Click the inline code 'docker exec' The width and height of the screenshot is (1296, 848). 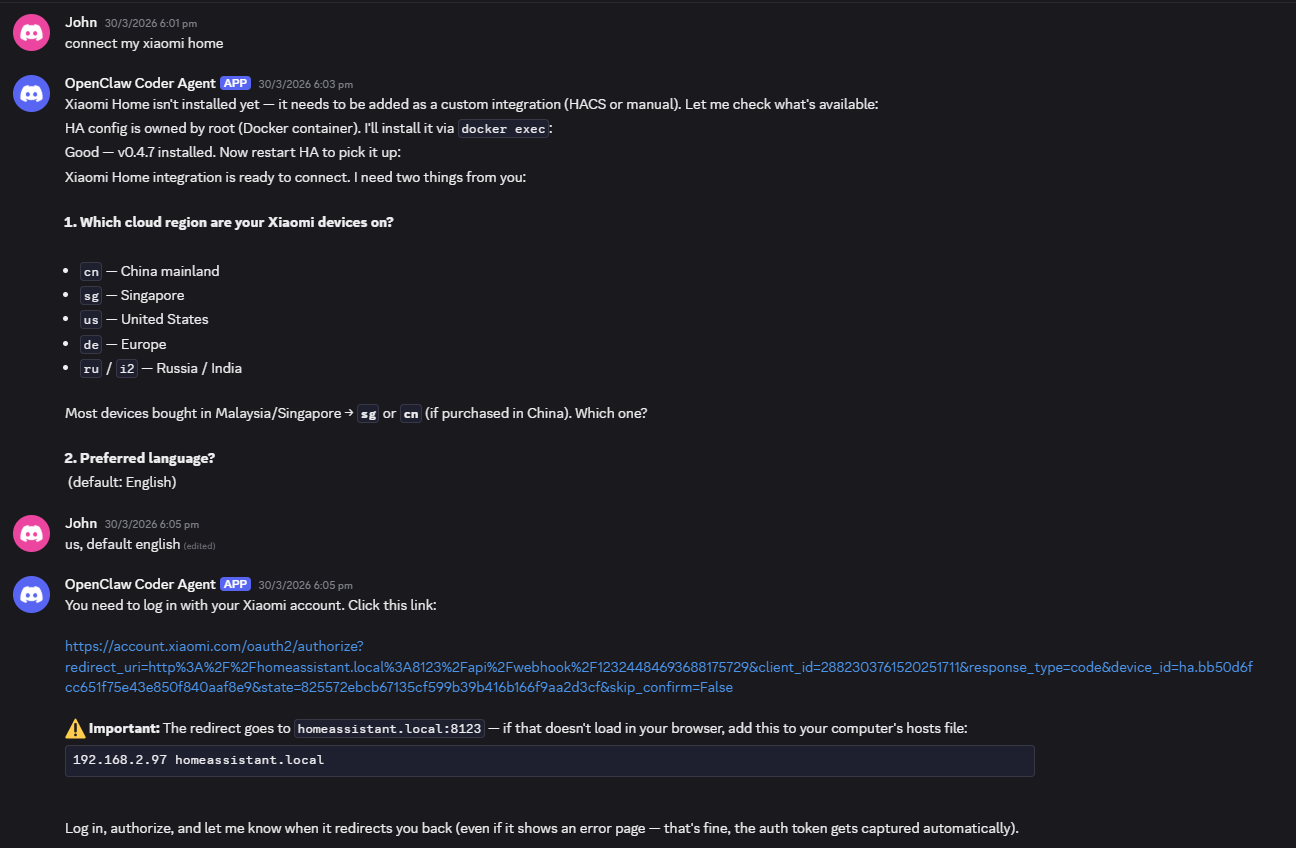coord(503,128)
